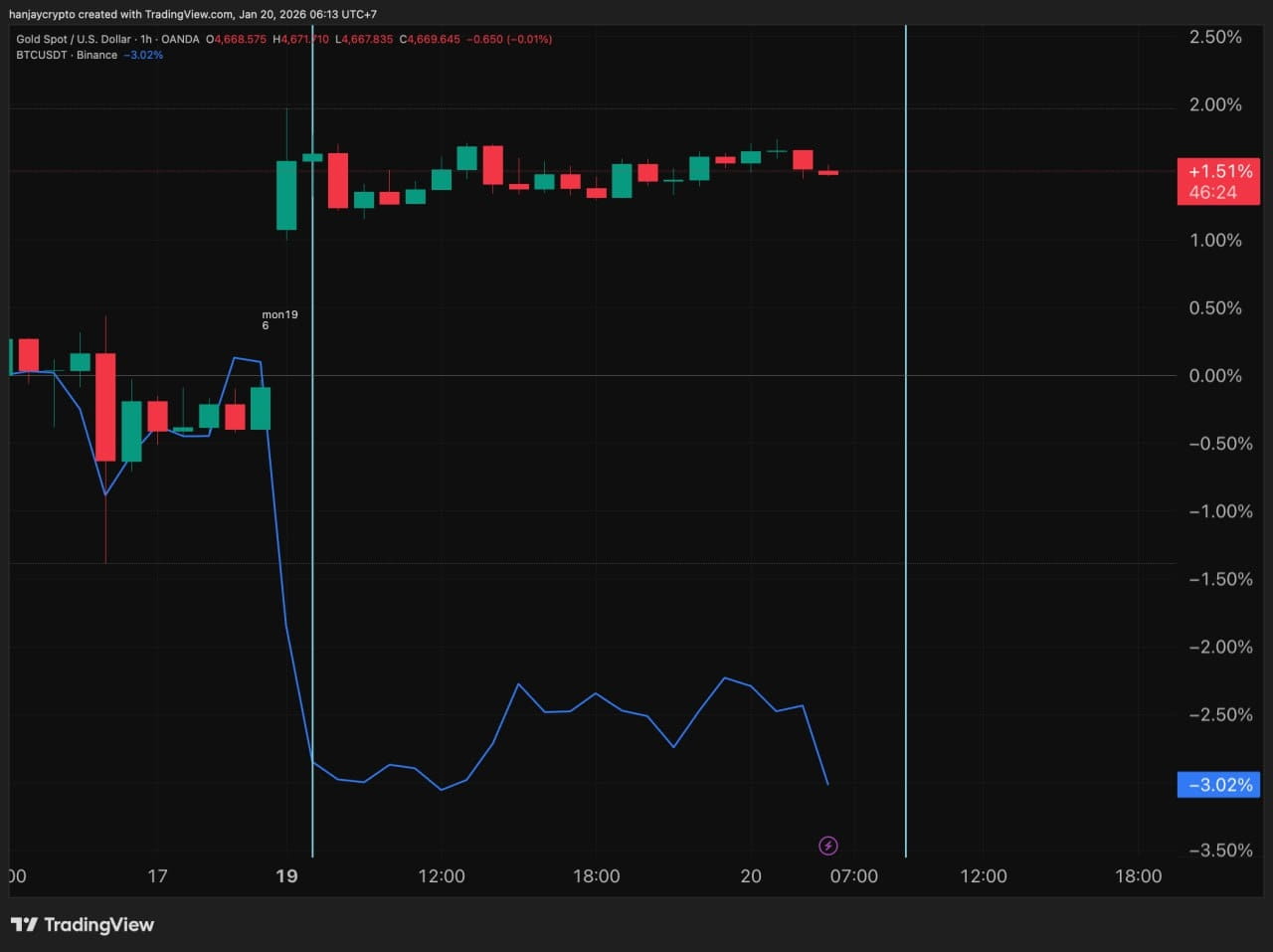The height and width of the screenshot is (952, 1273).
Task: Click the red +1.51% price label
Action: pos(1218,181)
